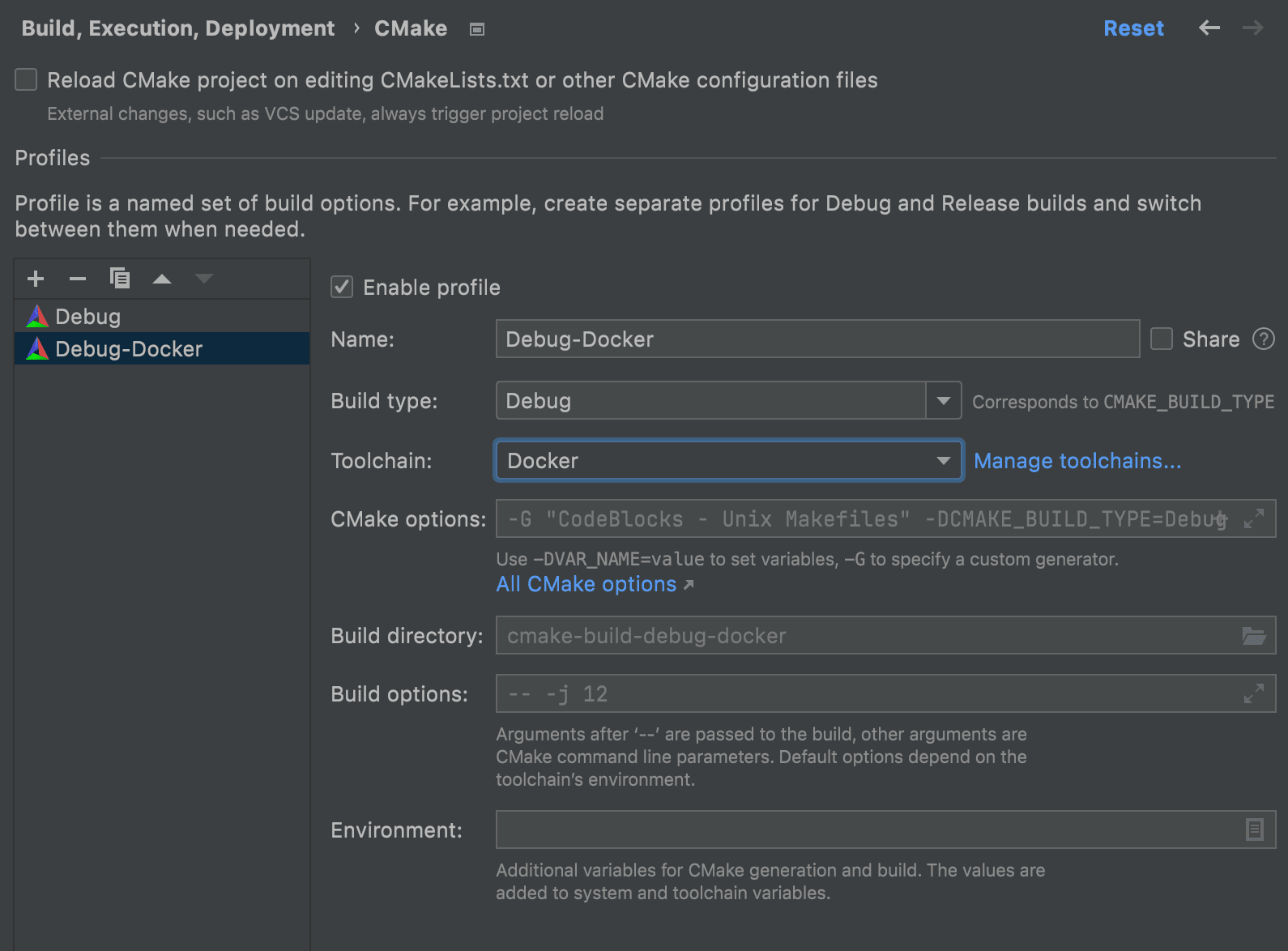Enable reload CMake project on editing

coord(27,79)
